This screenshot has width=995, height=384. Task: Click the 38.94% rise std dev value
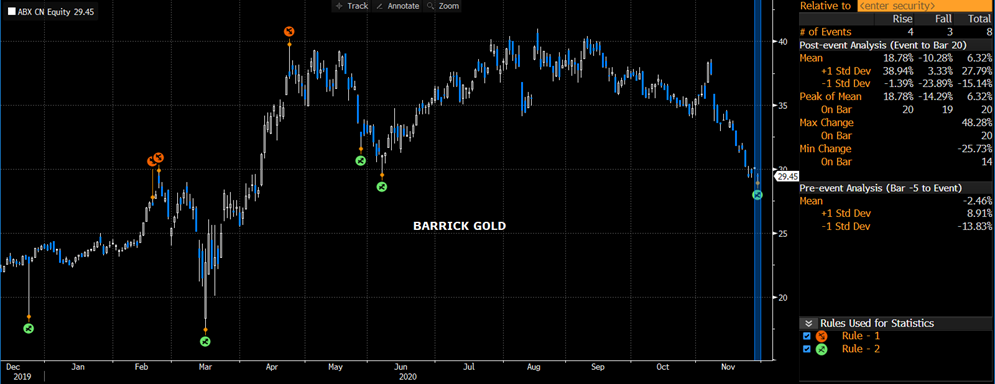[x=900, y=70]
